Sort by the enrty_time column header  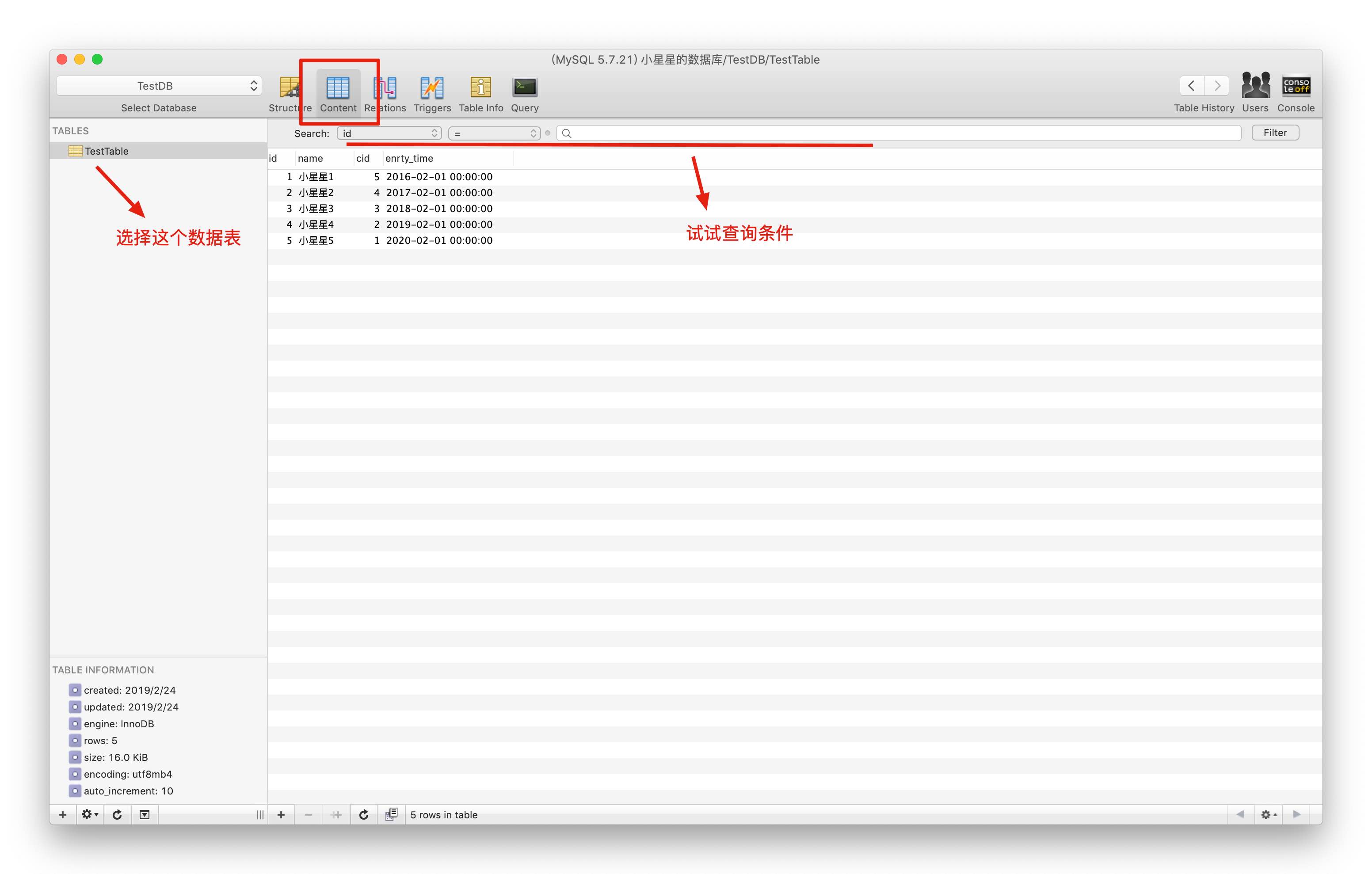448,158
